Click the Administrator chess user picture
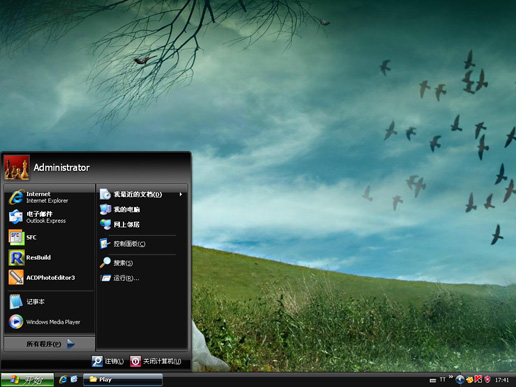The height and width of the screenshot is (387, 516). (17, 168)
